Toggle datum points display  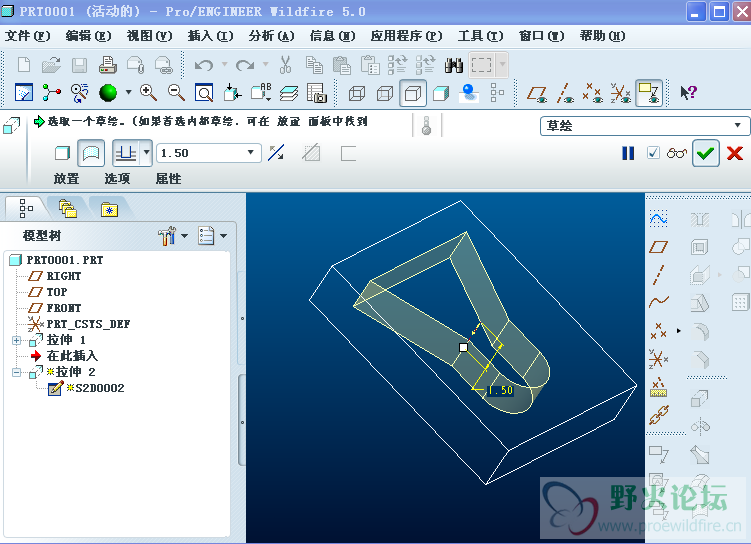click(593, 93)
